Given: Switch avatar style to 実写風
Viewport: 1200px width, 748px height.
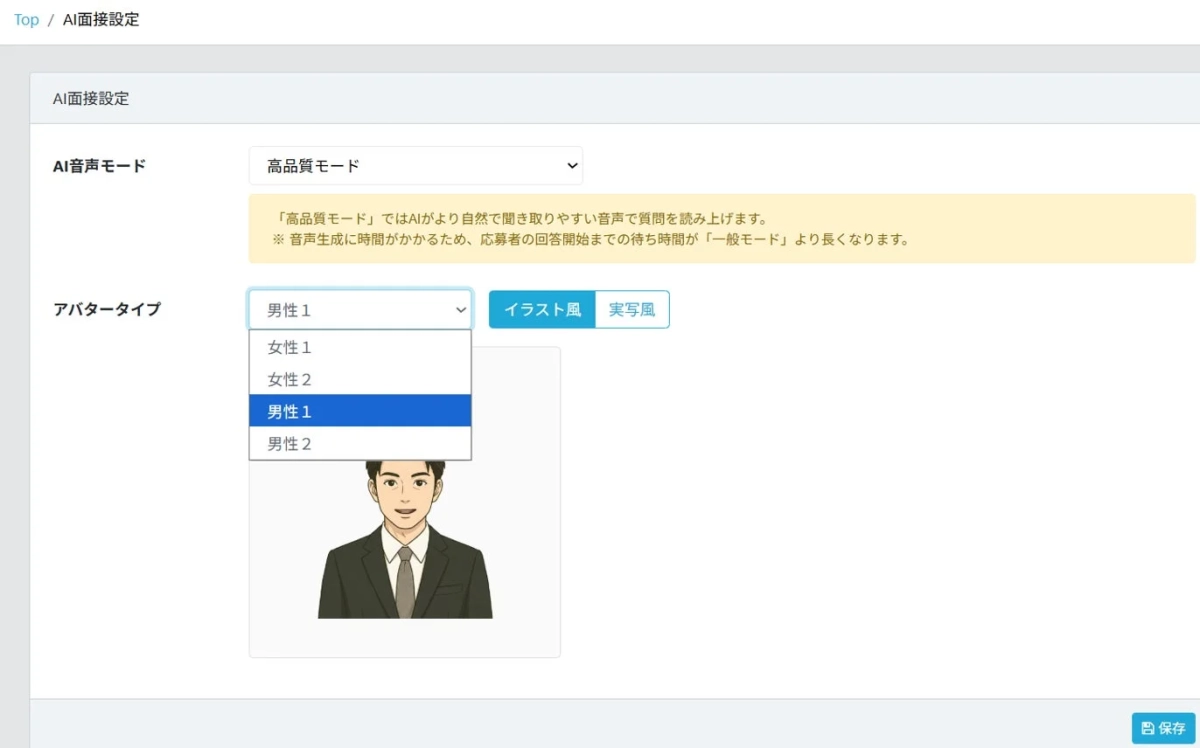Looking at the screenshot, I should click(632, 310).
